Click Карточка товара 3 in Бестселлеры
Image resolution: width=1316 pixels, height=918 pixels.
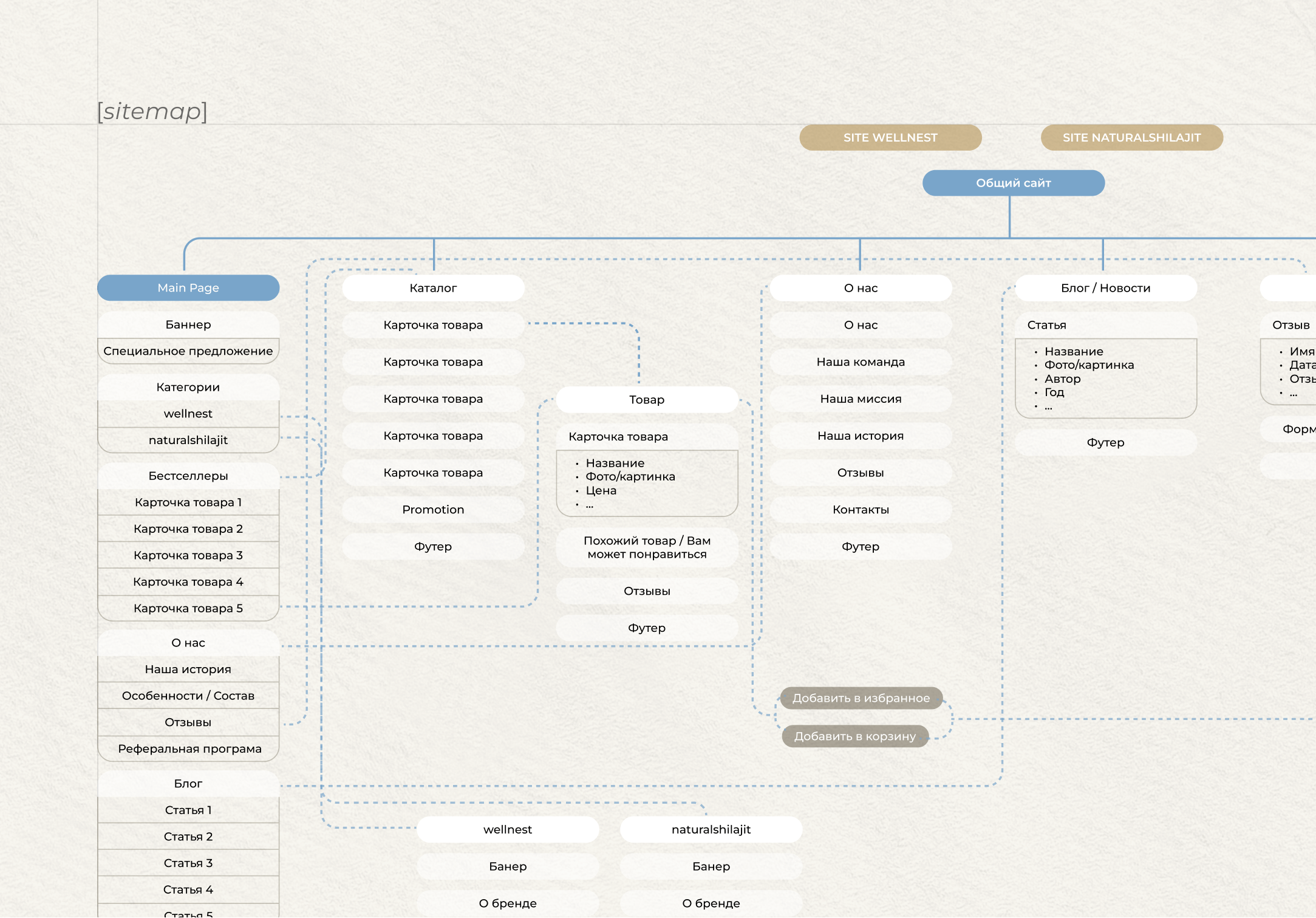188,555
